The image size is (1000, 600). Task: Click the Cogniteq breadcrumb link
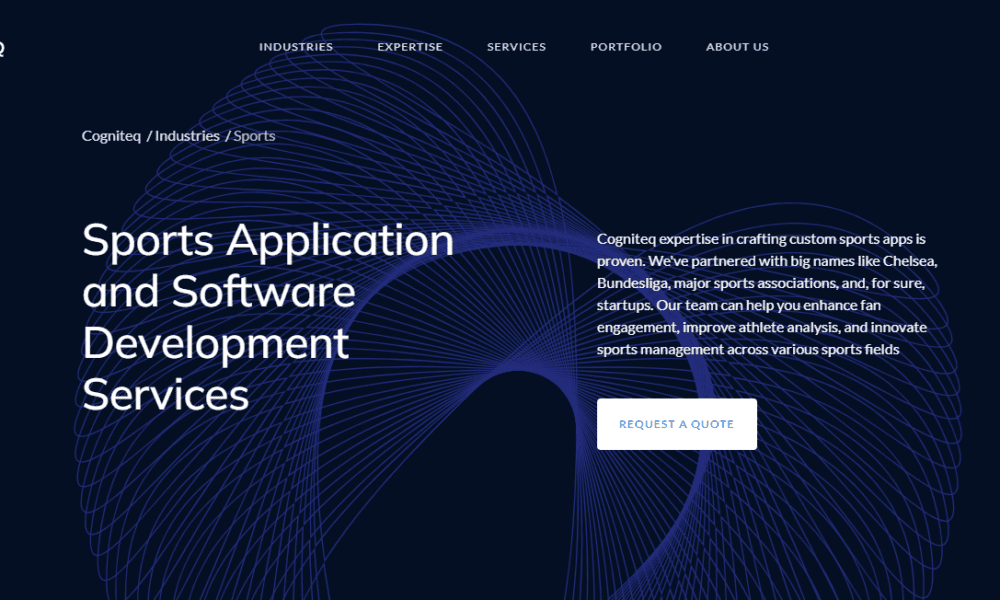tap(112, 136)
